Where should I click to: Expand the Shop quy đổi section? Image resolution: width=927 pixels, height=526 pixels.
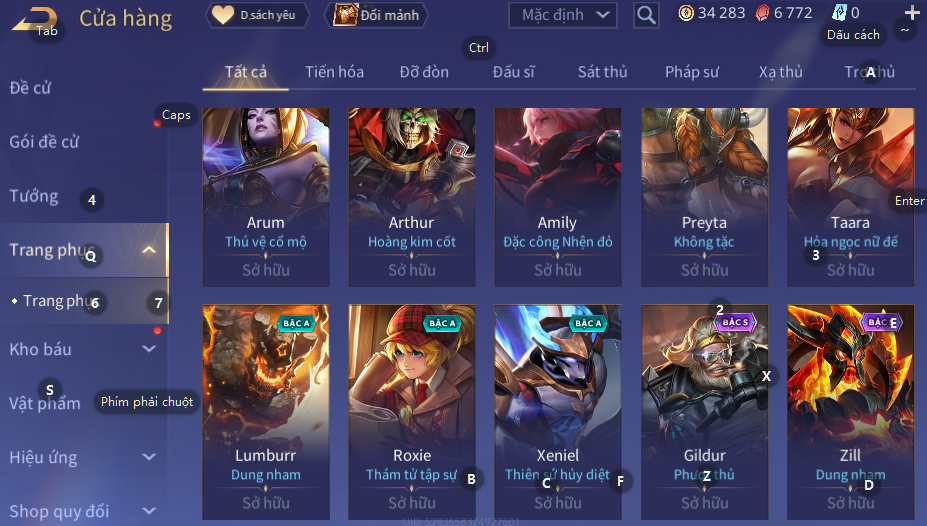tap(149, 511)
